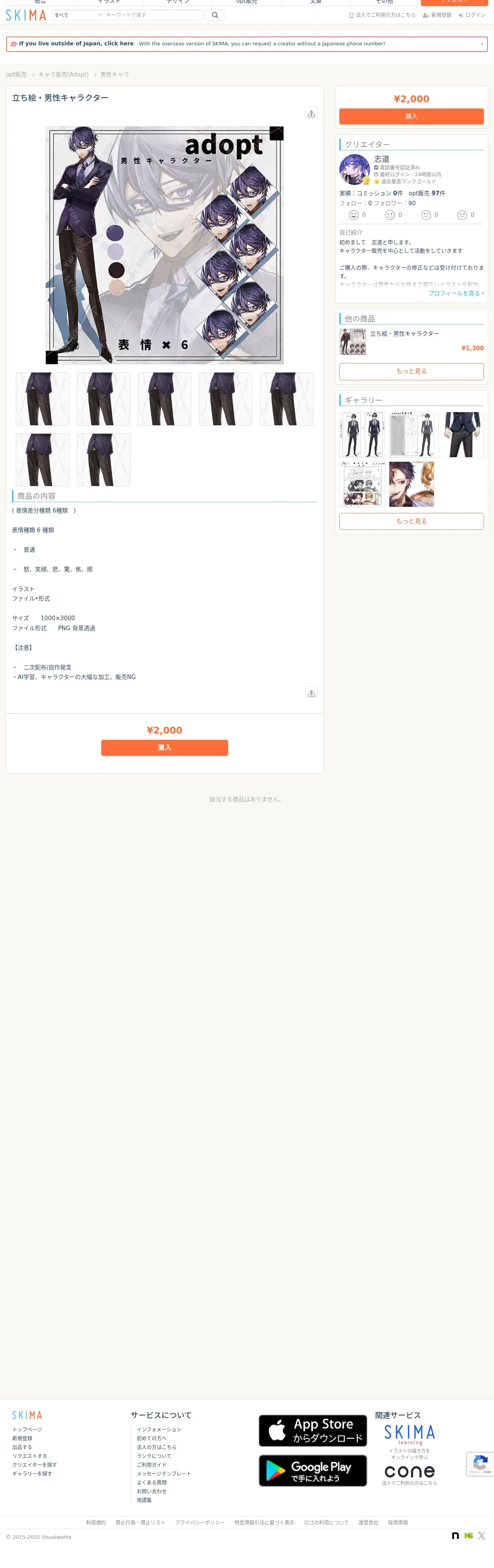This screenshot has width=494, height=1568.
Task: Click the share icon below product description
Action: point(311,693)
